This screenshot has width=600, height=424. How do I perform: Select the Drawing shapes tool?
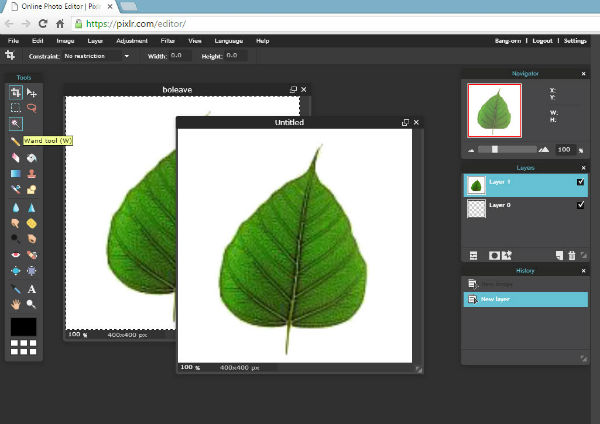pyautogui.click(x=32, y=189)
